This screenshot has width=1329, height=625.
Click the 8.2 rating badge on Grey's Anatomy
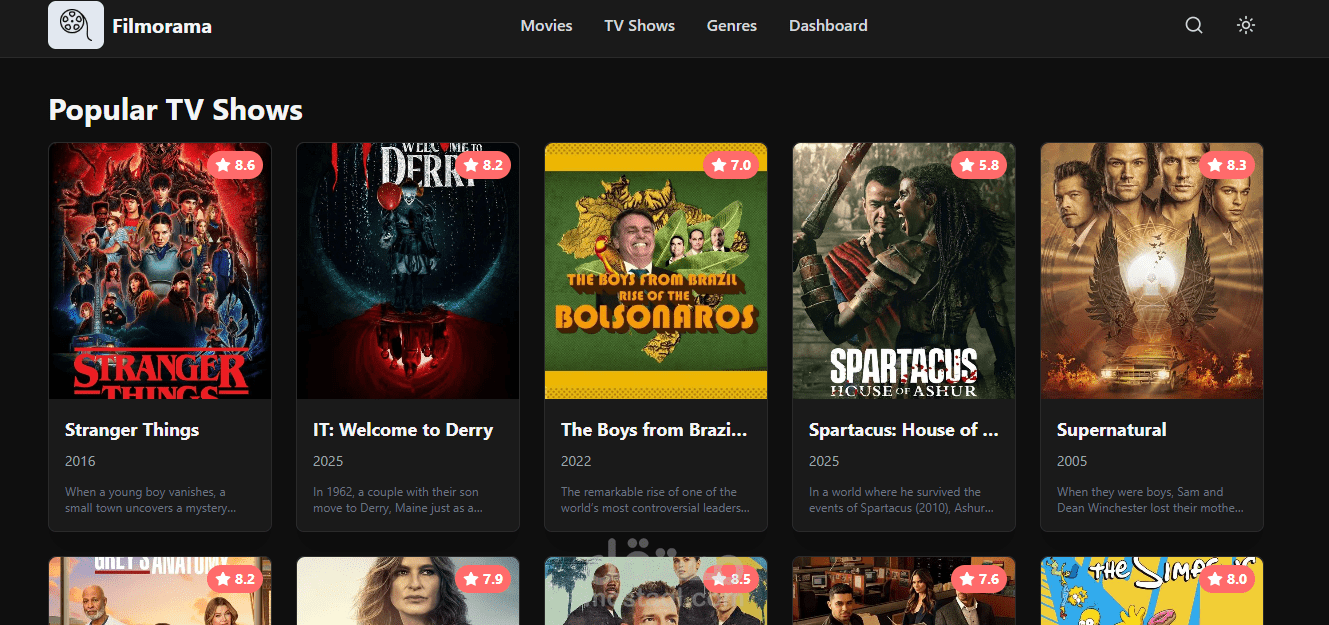coord(235,579)
